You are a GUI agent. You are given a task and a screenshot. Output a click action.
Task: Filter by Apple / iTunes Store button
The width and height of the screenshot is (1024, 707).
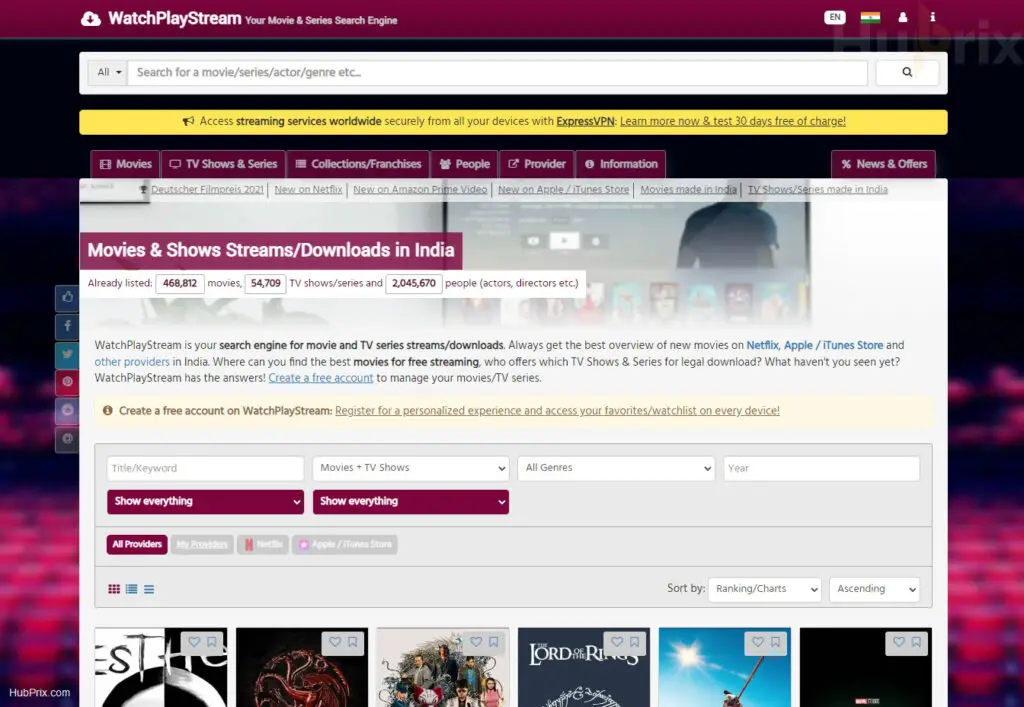pyautogui.click(x=345, y=544)
